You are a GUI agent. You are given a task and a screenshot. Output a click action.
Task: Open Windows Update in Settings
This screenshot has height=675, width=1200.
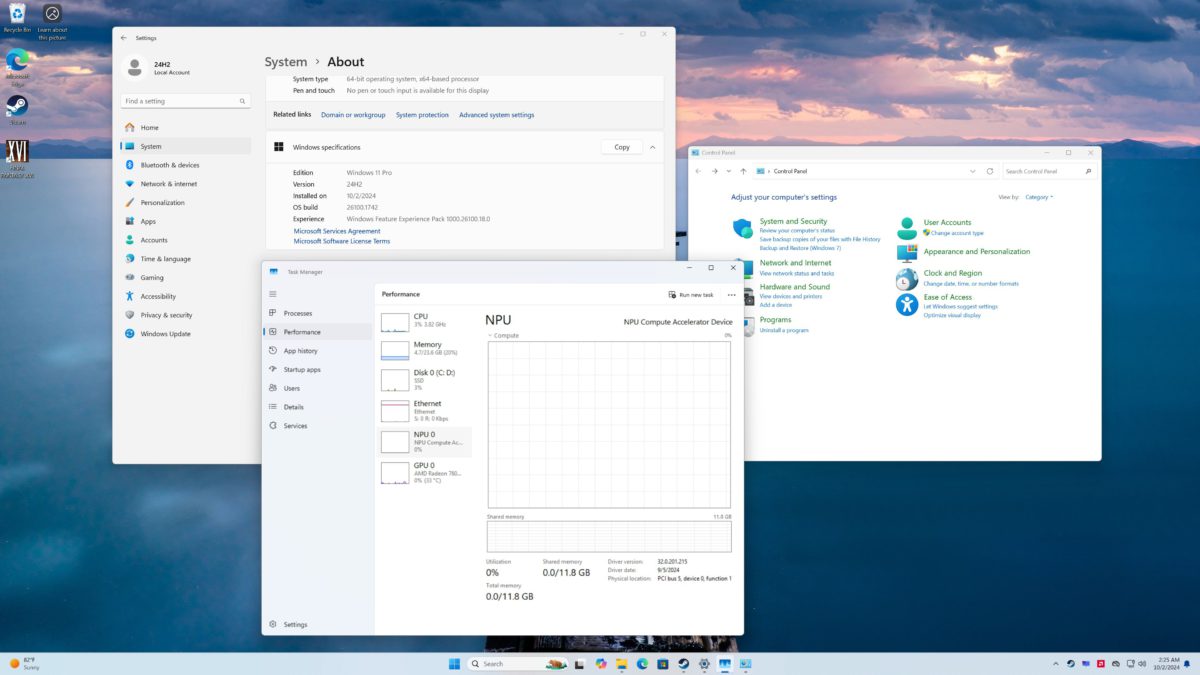[166, 333]
